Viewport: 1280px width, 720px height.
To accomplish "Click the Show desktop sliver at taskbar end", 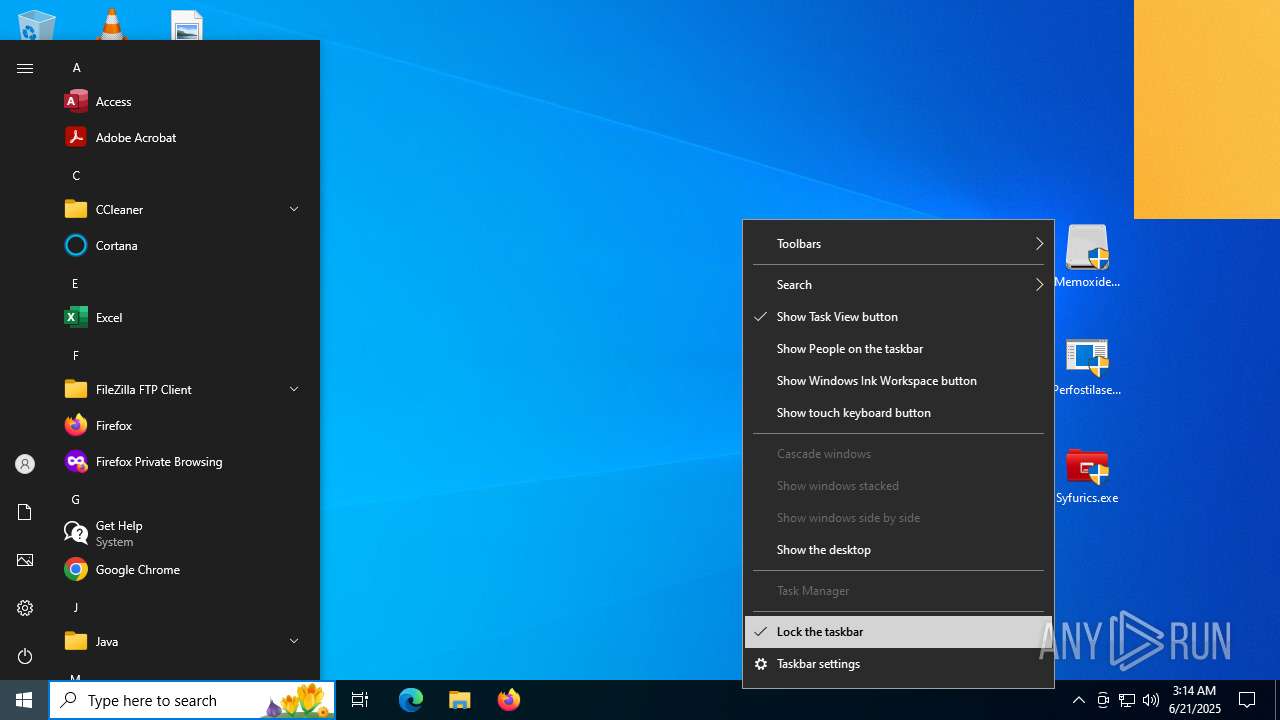I will (x=1277, y=700).
